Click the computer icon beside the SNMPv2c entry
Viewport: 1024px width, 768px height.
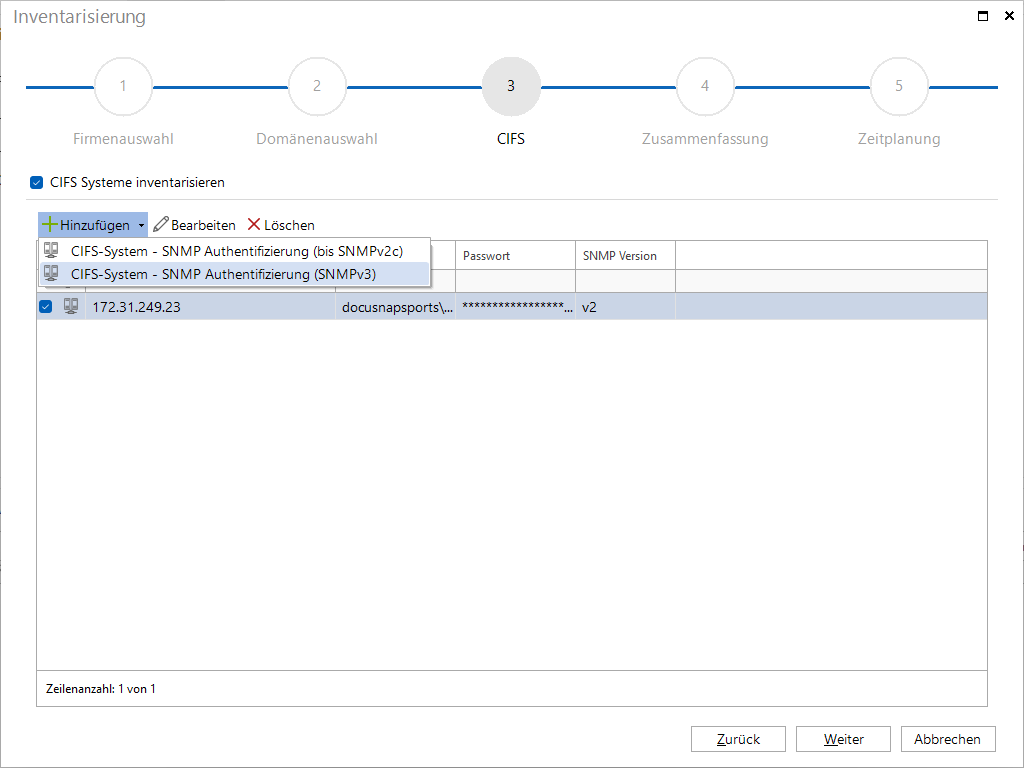[51, 251]
